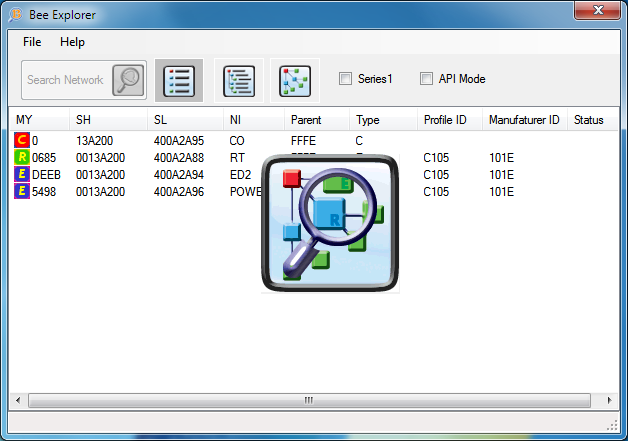Click the Profile ID column header
Image resolution: width=628 pixels, height=441 pixels.
pos(450,120)
